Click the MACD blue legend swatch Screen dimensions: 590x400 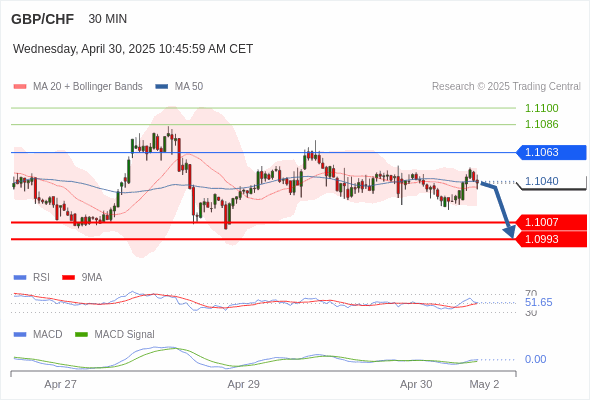(20, 335)
